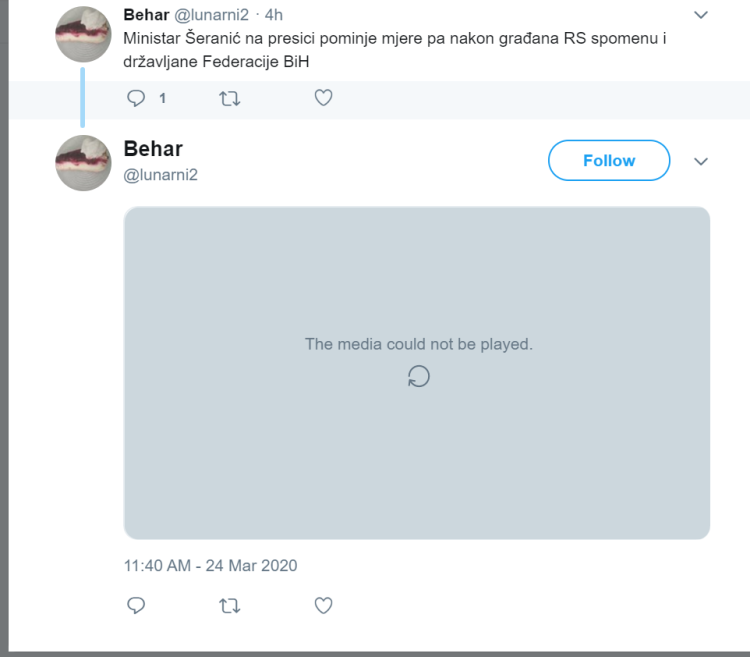
Task: Open Behar's avatar on the top tweet
Action: pyautogui.click(x=83, y=33)
